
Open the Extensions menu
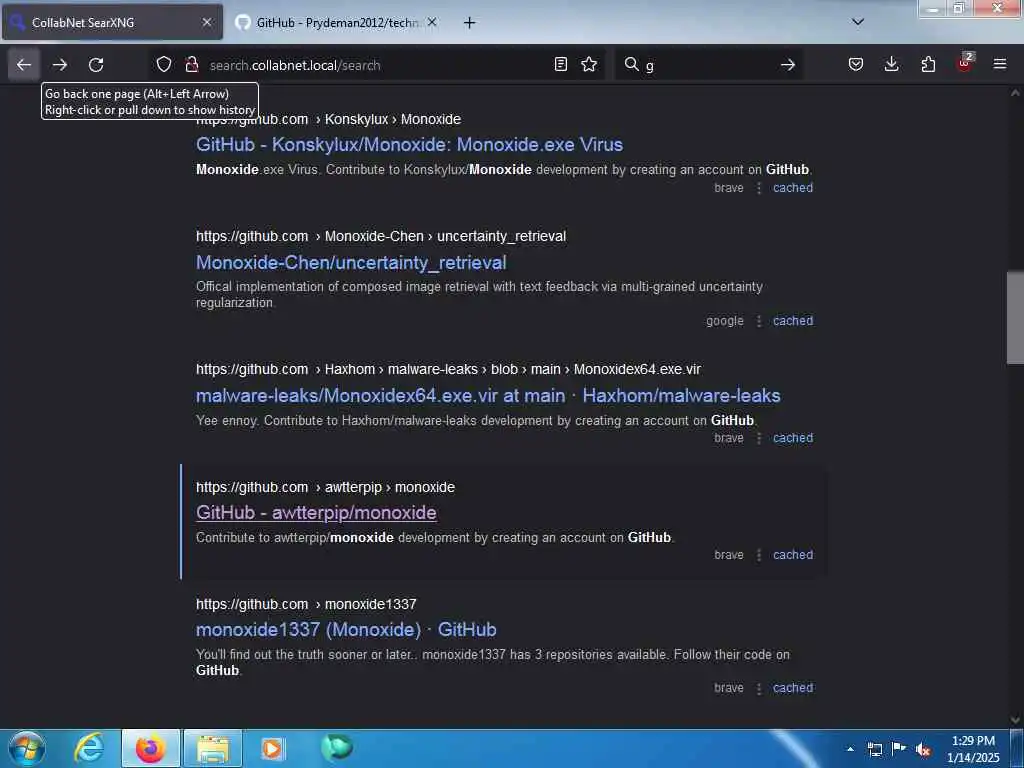tap(928, 64)
